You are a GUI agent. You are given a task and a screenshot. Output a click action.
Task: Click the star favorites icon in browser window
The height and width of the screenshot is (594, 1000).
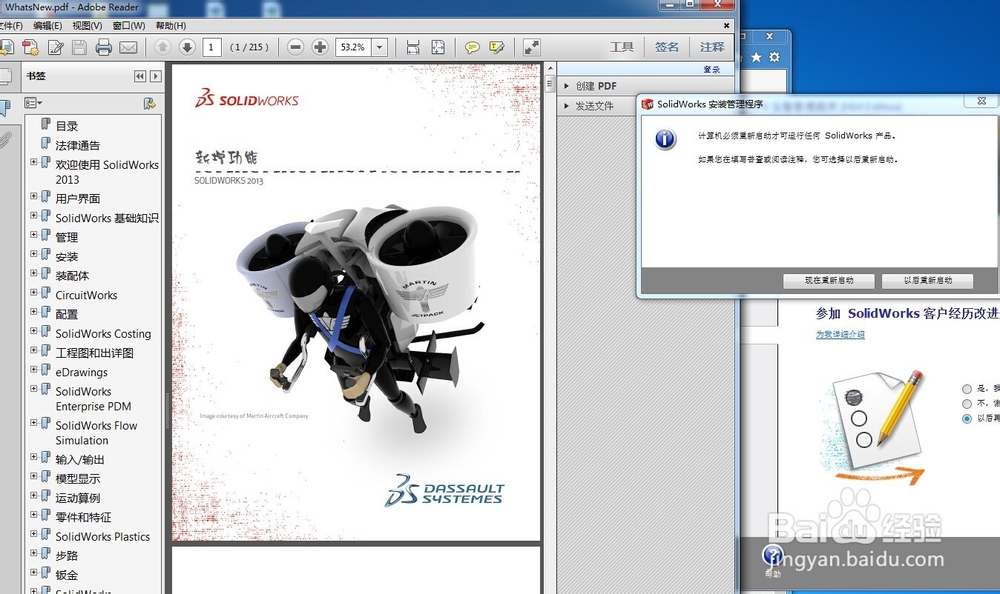click(x=756, y=57)
